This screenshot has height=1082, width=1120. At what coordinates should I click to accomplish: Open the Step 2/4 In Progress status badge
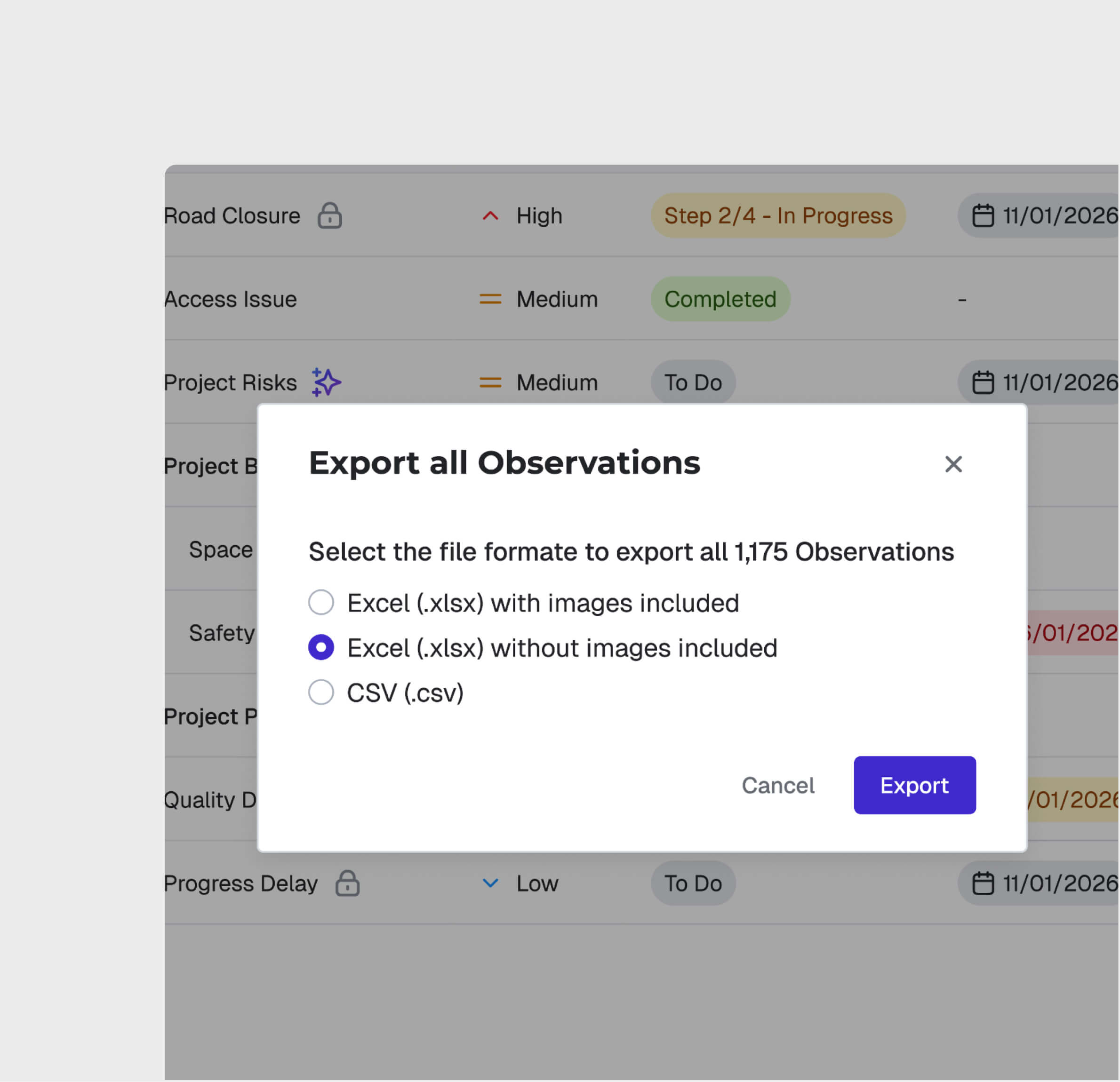[778, 216]
